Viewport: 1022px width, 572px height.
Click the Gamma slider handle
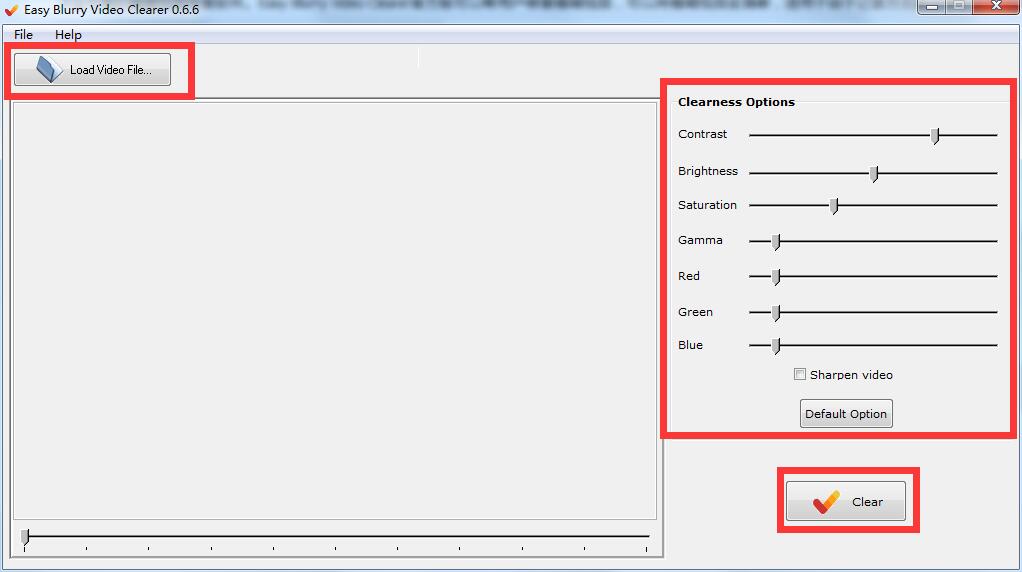click(776, 242)
